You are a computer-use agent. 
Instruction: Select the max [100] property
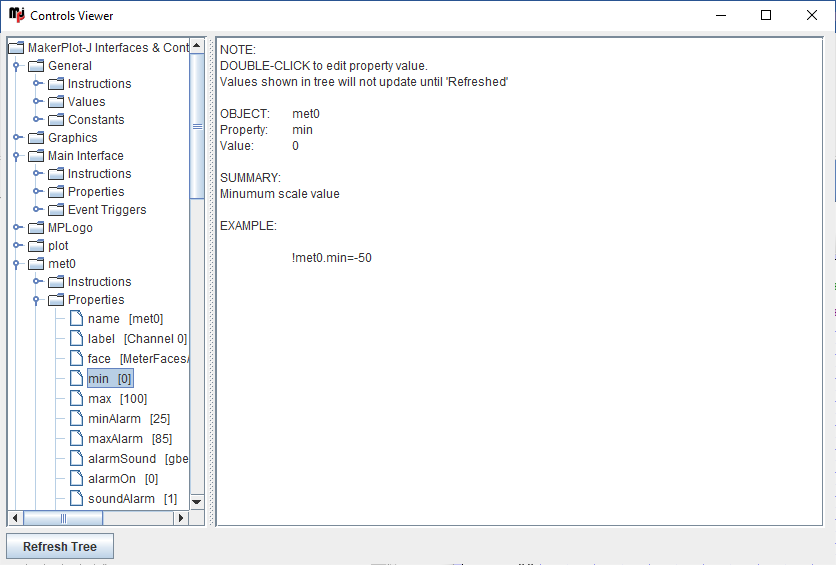pyautogui.click(x=117, y=399)
